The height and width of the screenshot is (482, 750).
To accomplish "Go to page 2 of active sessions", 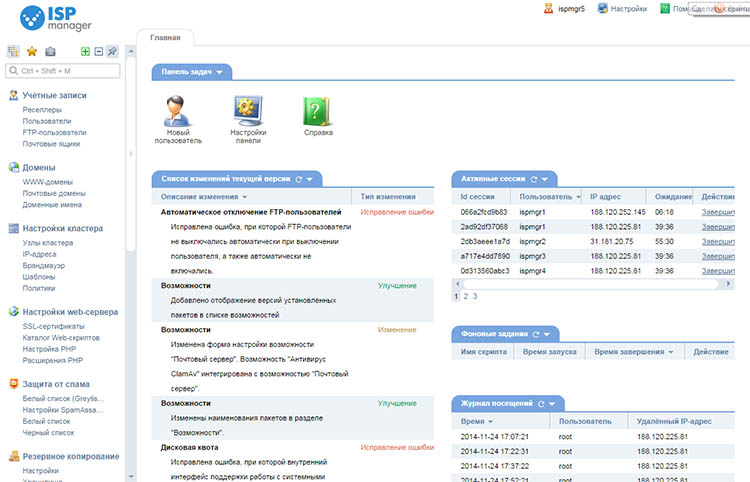I will 465,296.
